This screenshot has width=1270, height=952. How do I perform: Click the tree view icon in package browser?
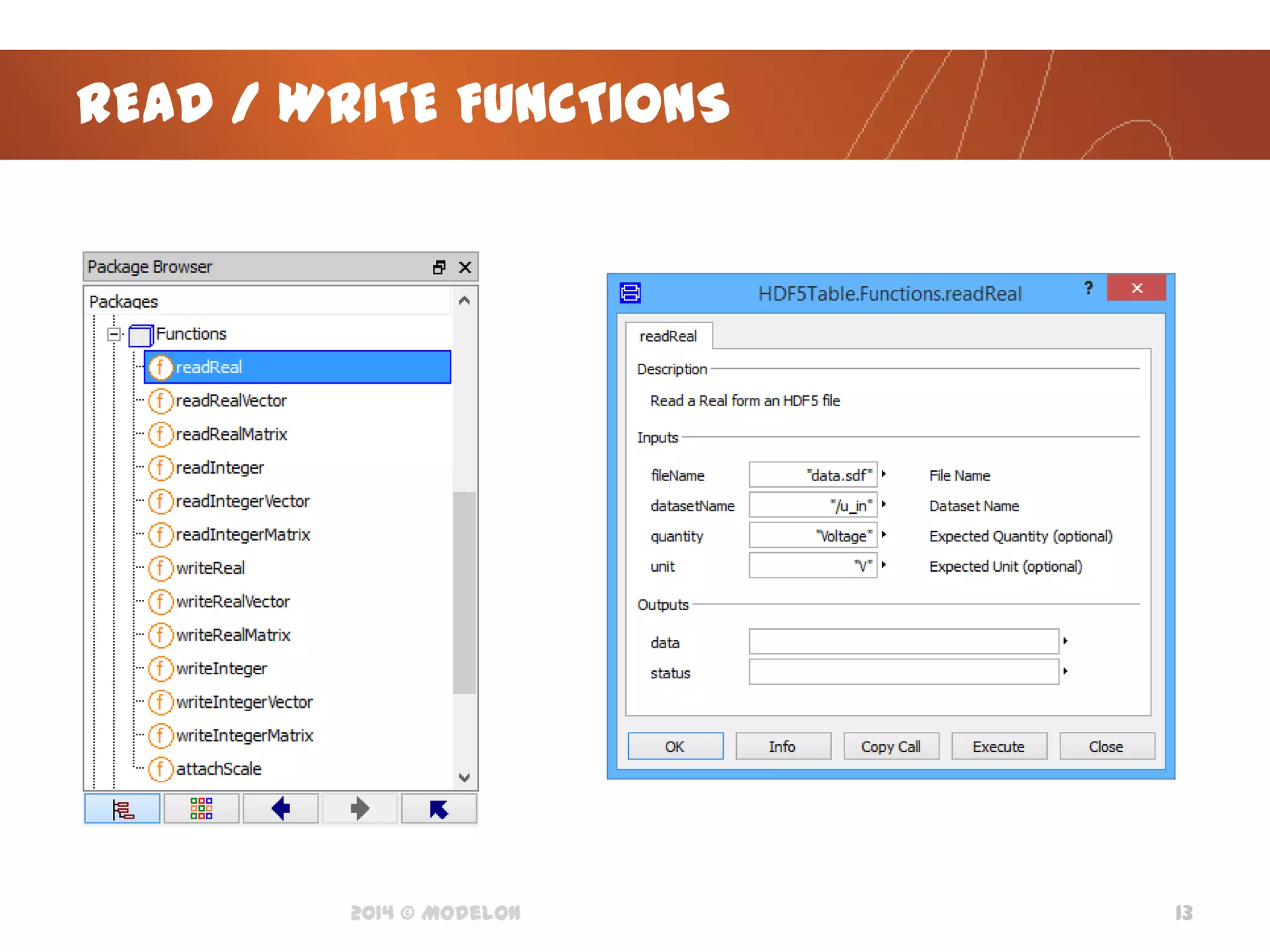click(122, 809)
